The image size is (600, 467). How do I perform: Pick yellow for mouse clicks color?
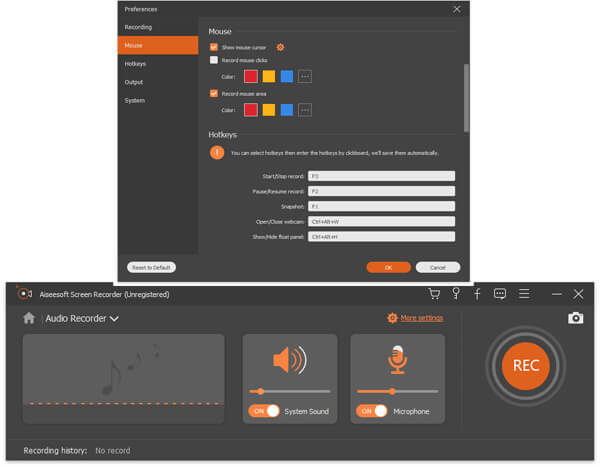pos(269,77)
